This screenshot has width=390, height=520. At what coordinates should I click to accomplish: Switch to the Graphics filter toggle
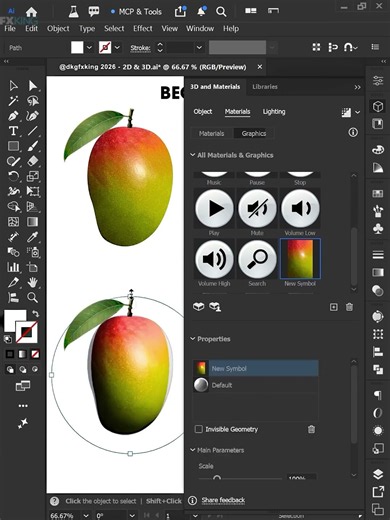click(254, 134)
